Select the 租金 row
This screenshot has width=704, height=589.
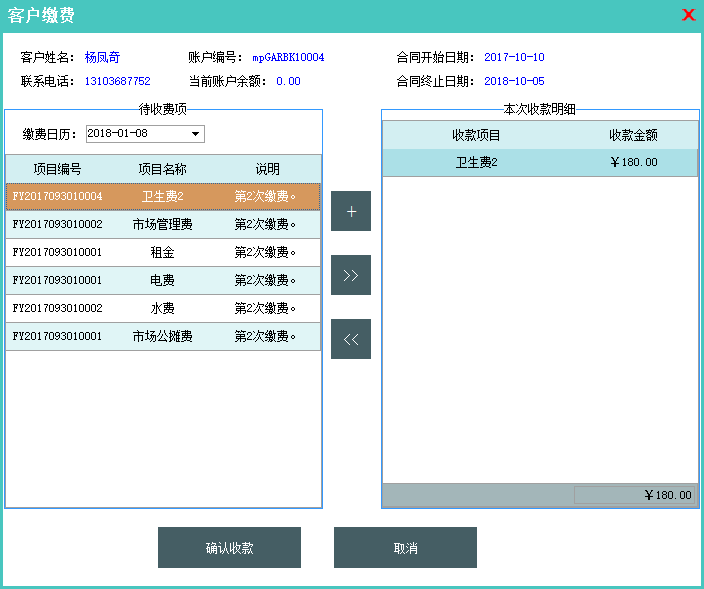[x=162, y=253]
